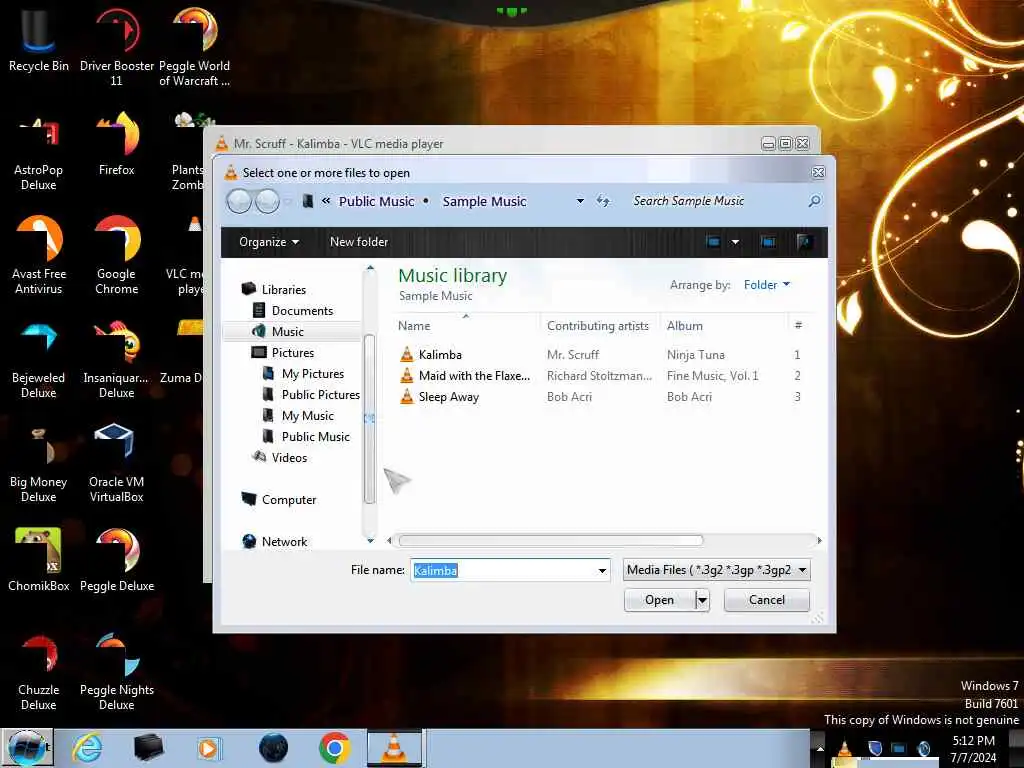Select Network in the navigation pane

284,542
